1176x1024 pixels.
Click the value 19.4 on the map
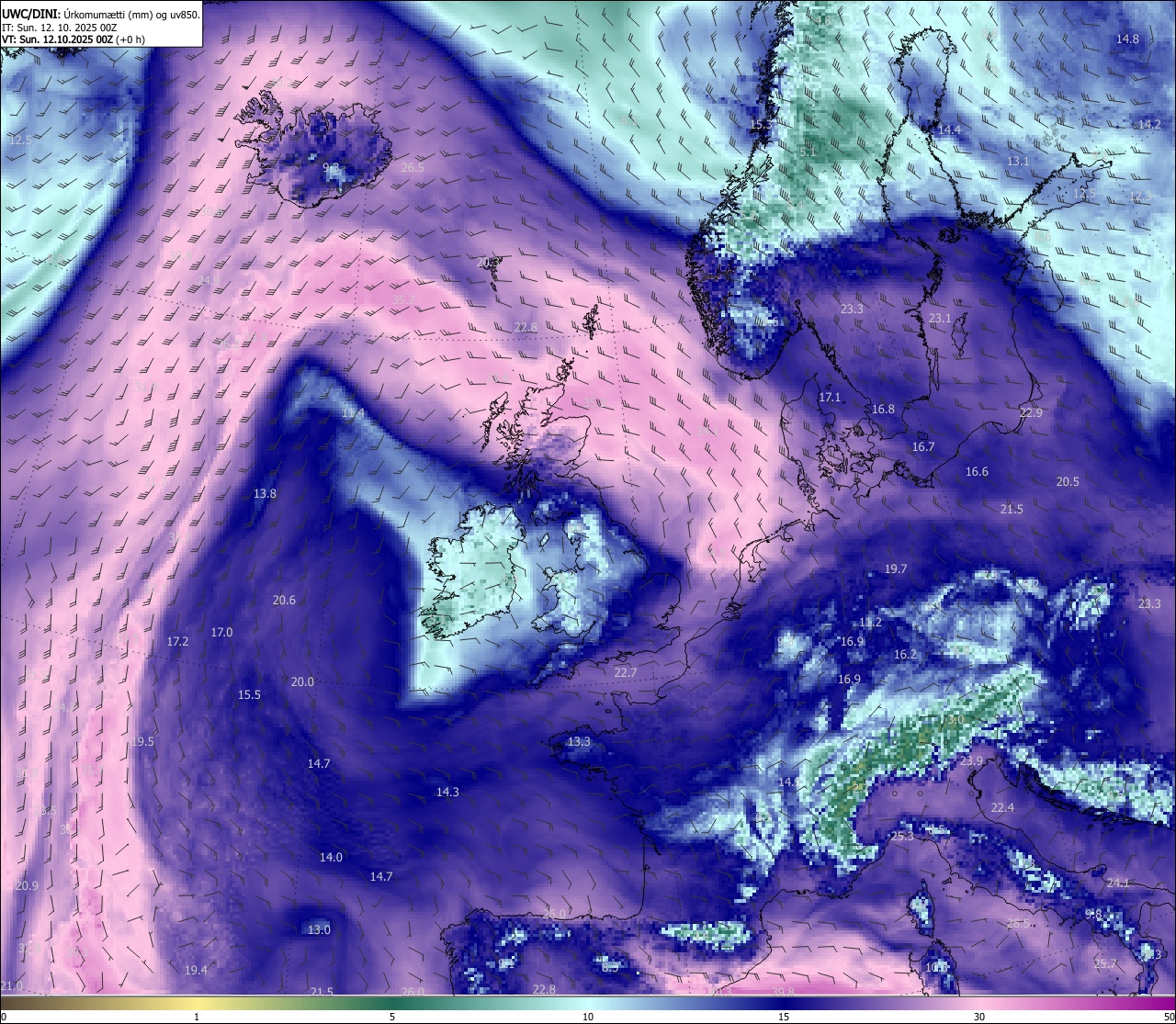[196, 971]
